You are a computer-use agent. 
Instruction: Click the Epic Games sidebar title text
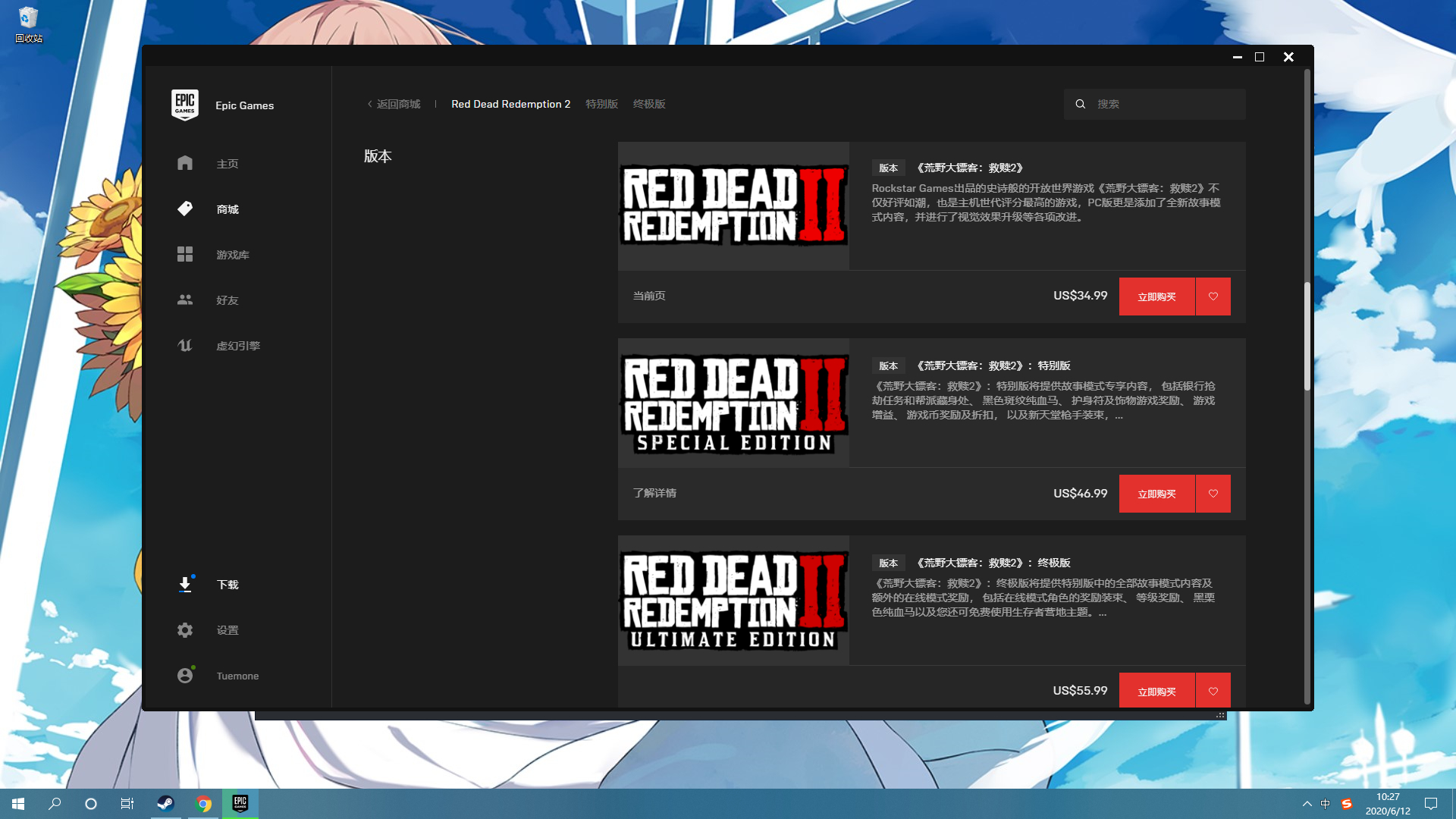(x=244, y=105)
